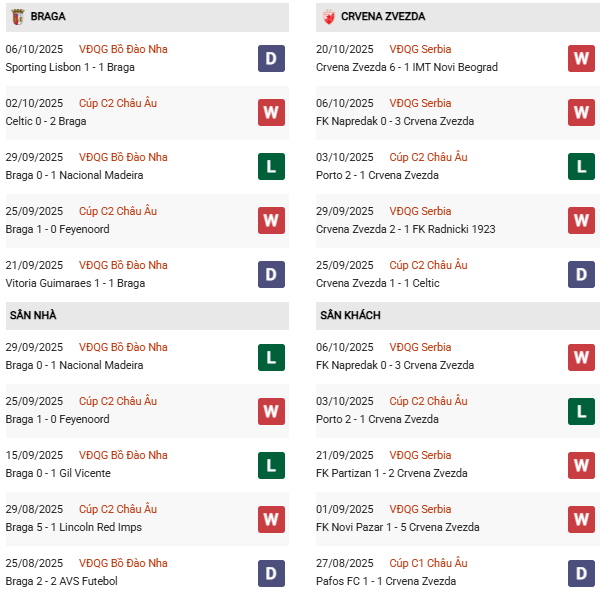Open the Cúp C1 Châu Âu league link

pos(428,563)
